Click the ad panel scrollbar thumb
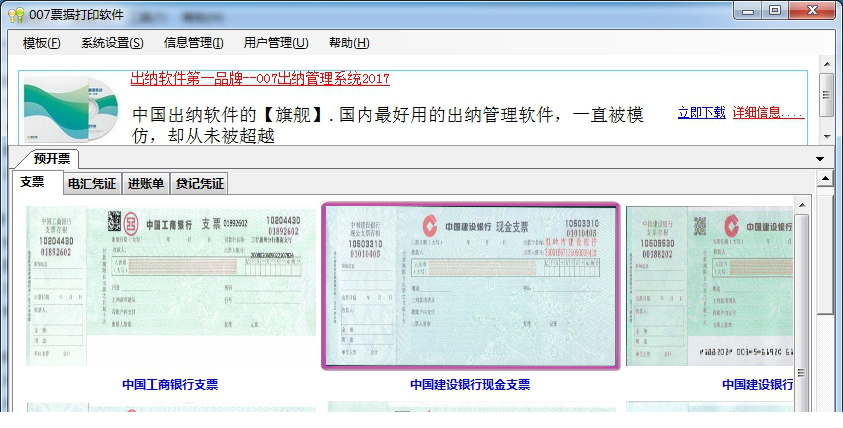Image resolution: width=843 pixels, height=428 pixels. tap(827, 95)
